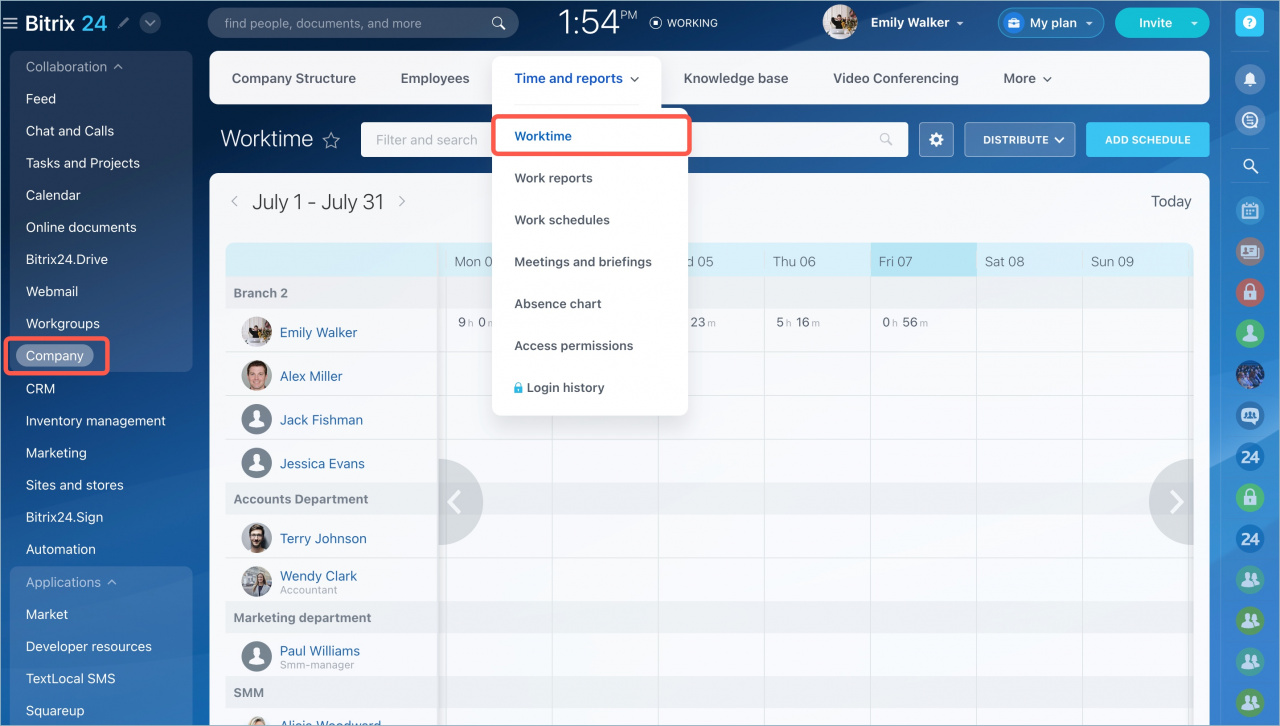Collapse the Applications section

71,582
